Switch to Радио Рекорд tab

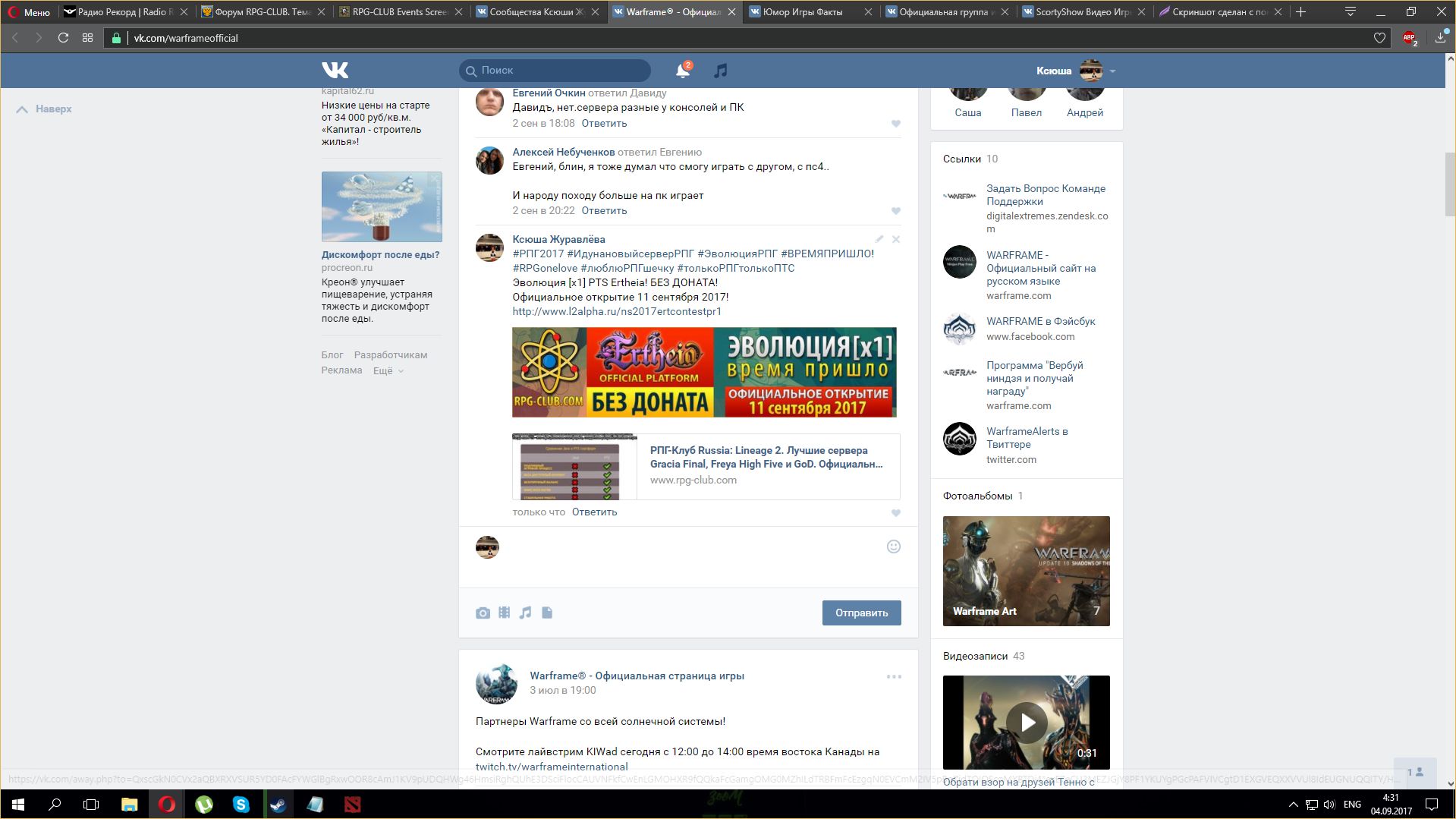pos(125,12)
